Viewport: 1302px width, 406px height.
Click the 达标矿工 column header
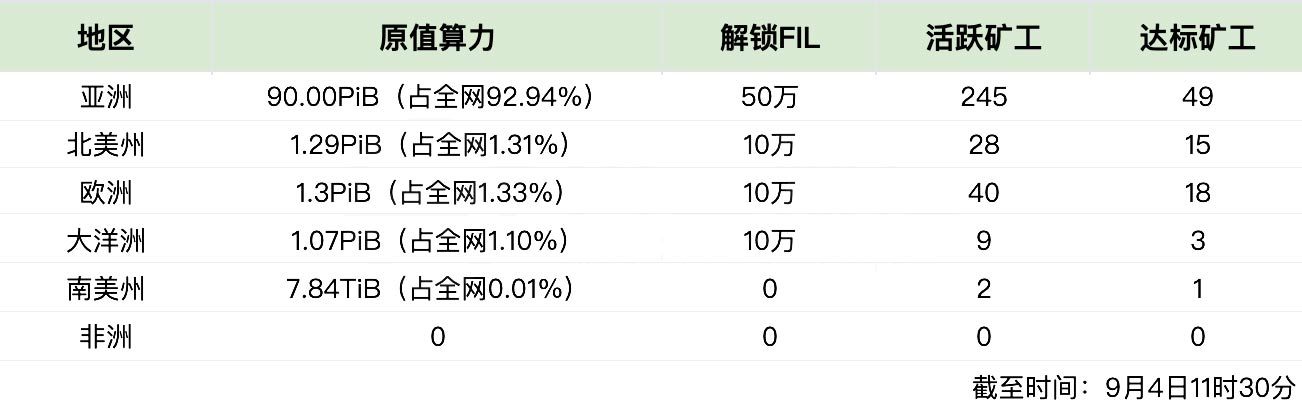(x=1198, y=39)
